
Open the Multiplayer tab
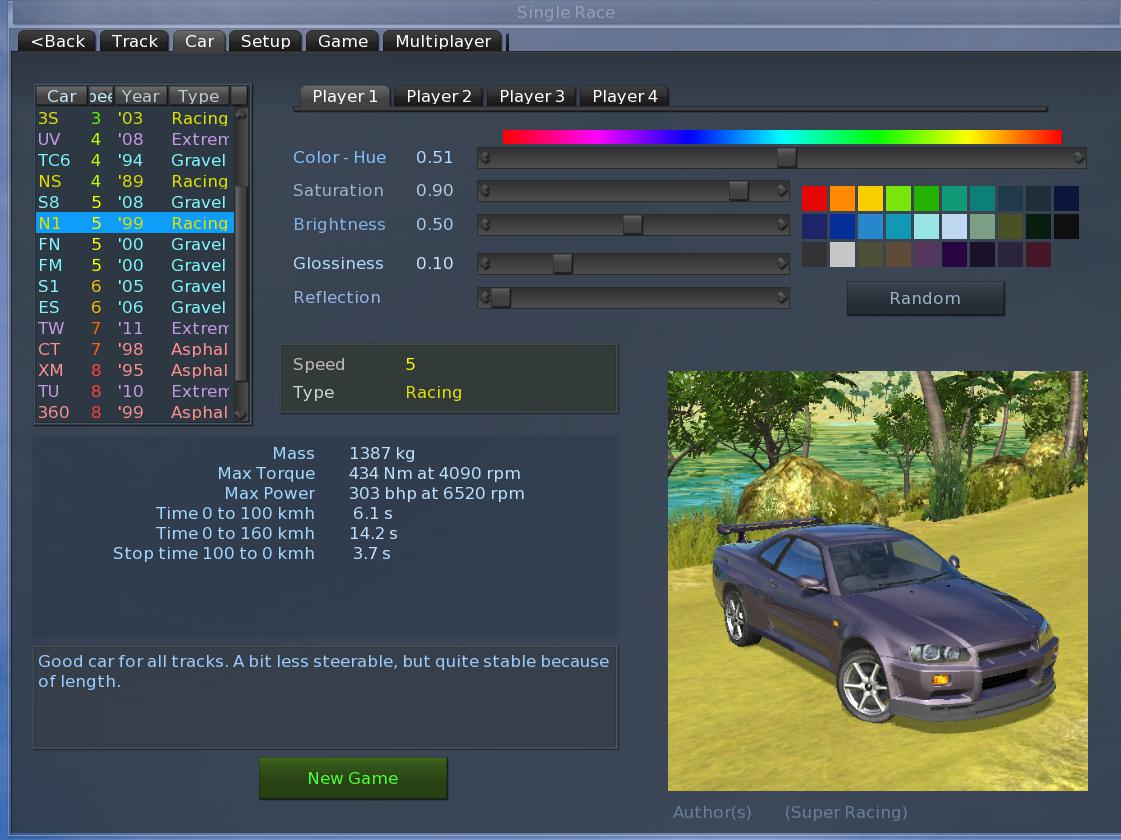click(443, 41)
